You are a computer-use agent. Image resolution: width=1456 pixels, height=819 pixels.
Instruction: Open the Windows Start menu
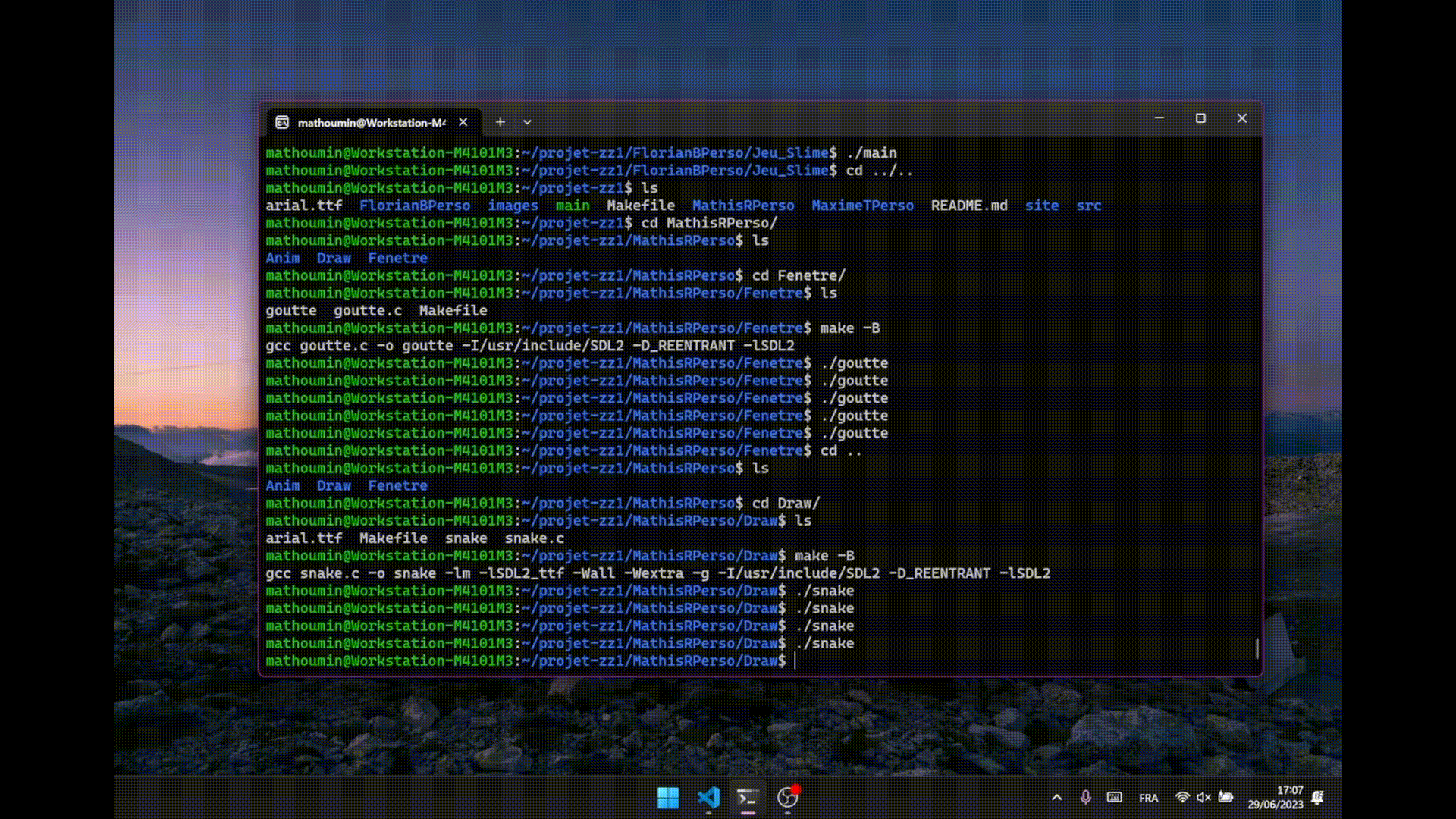point(668,797)
